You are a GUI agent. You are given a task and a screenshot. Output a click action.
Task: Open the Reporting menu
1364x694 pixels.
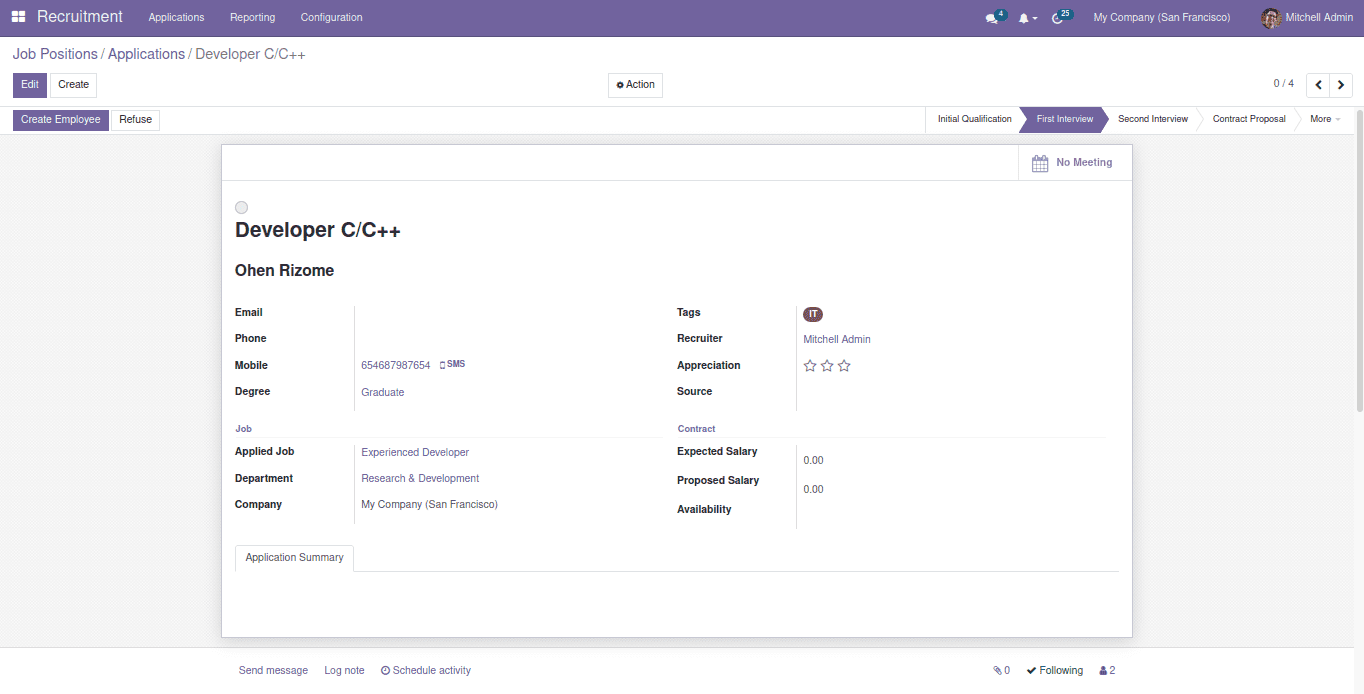click(x=252, y=17)
